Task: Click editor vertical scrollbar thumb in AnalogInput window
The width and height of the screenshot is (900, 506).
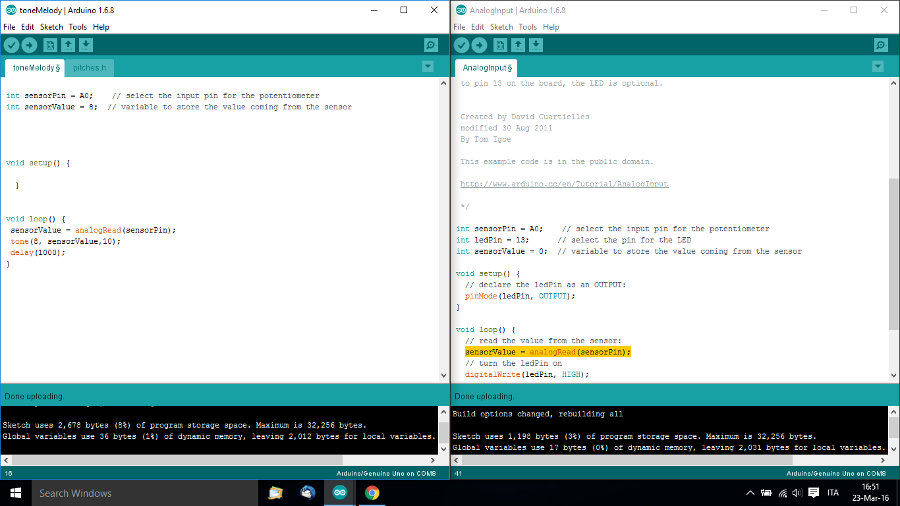Action: (x=894, y=254)
